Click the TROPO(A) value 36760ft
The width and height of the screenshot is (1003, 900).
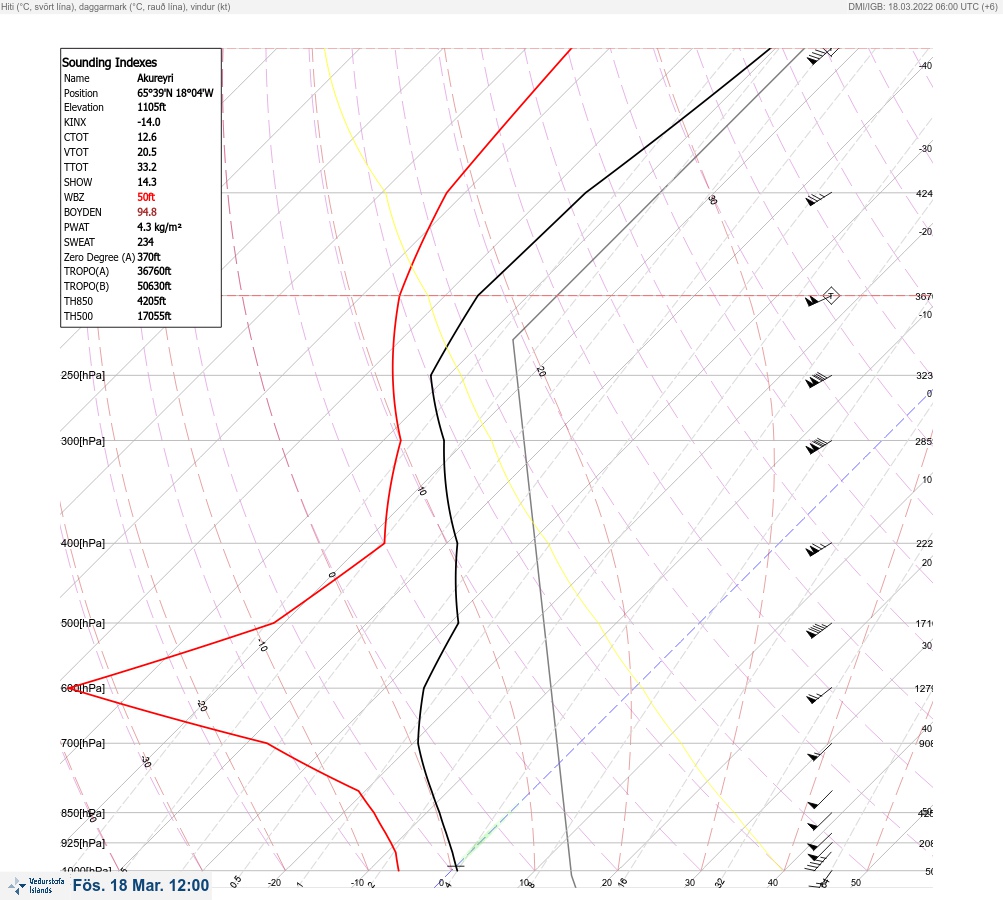(x=154, y=271)
